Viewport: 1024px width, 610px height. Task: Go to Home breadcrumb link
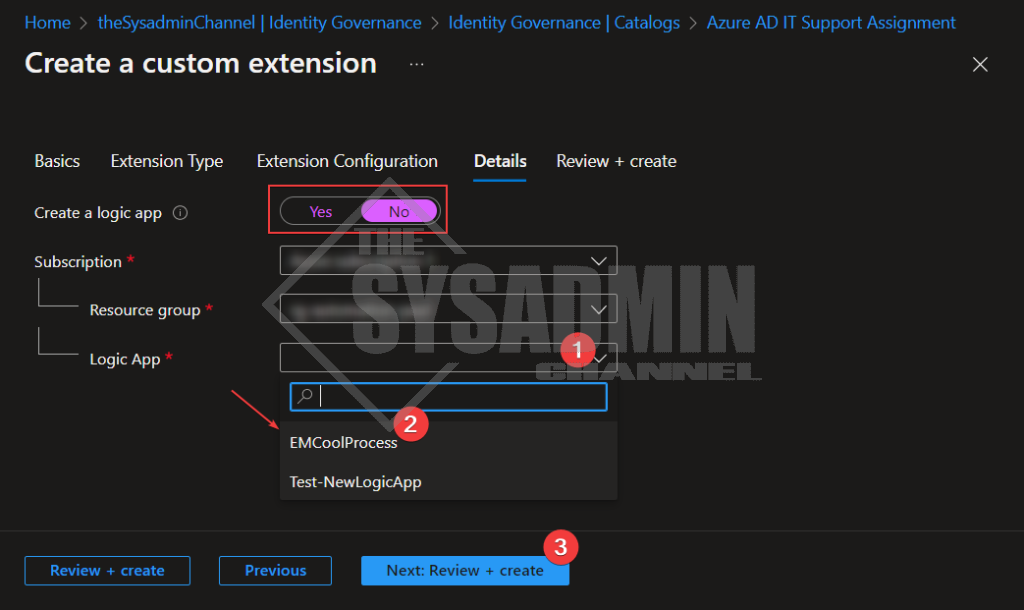(x=47, y=23)
